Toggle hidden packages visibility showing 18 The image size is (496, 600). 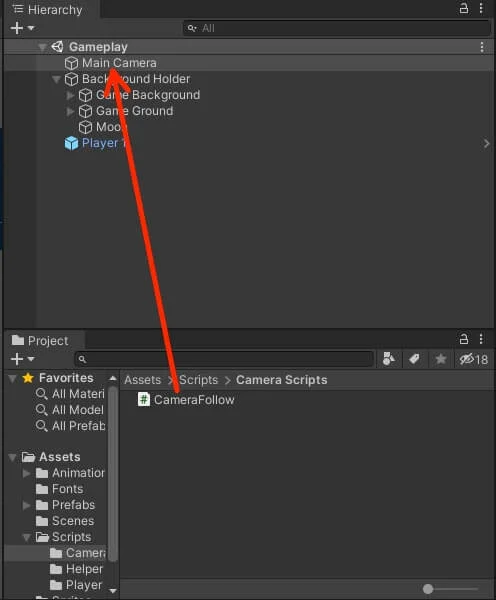tap(473, 359)
